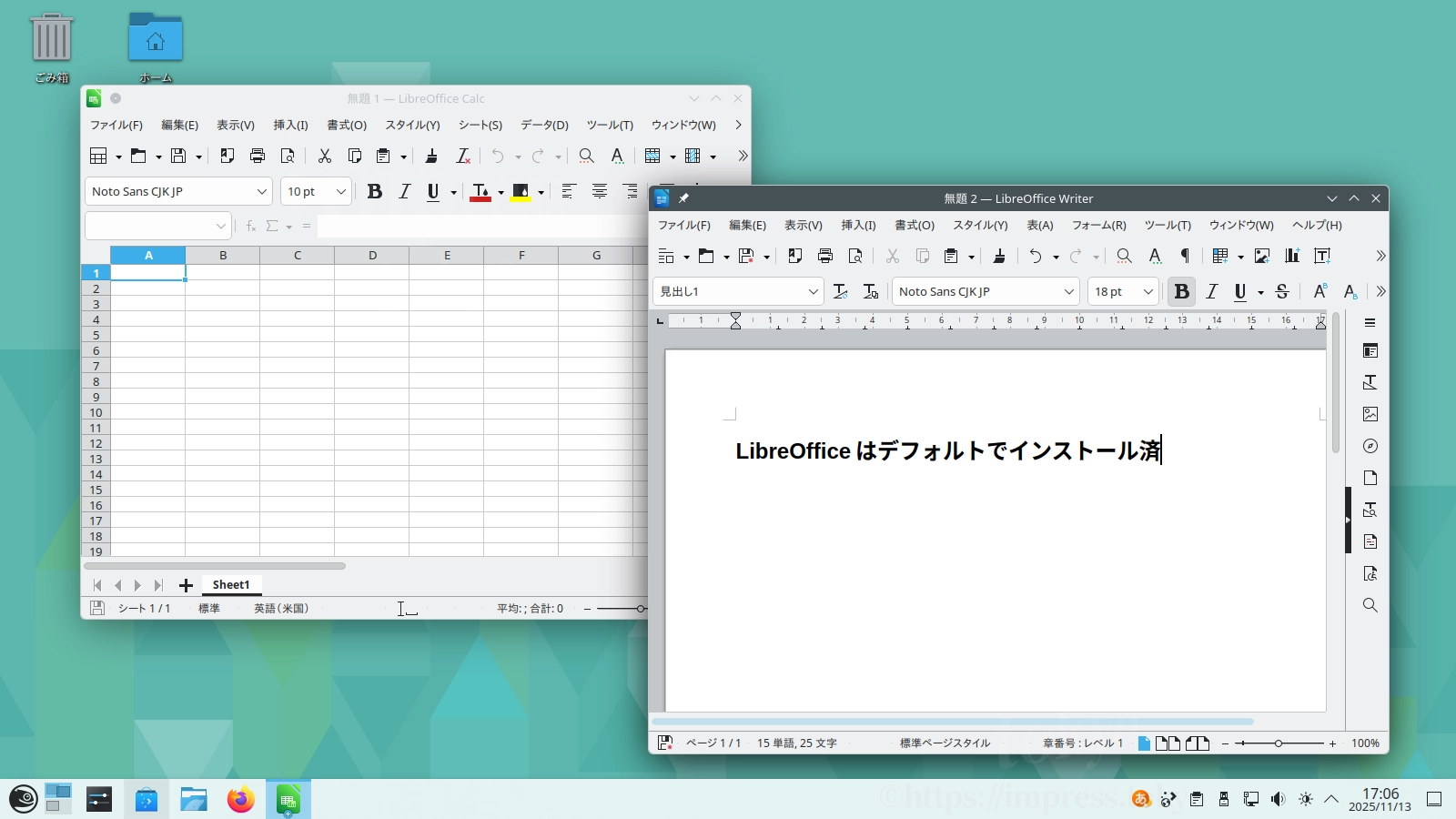
Task: Toggle Bold in Writer formatting bar
Action: tap(1181, 291)
